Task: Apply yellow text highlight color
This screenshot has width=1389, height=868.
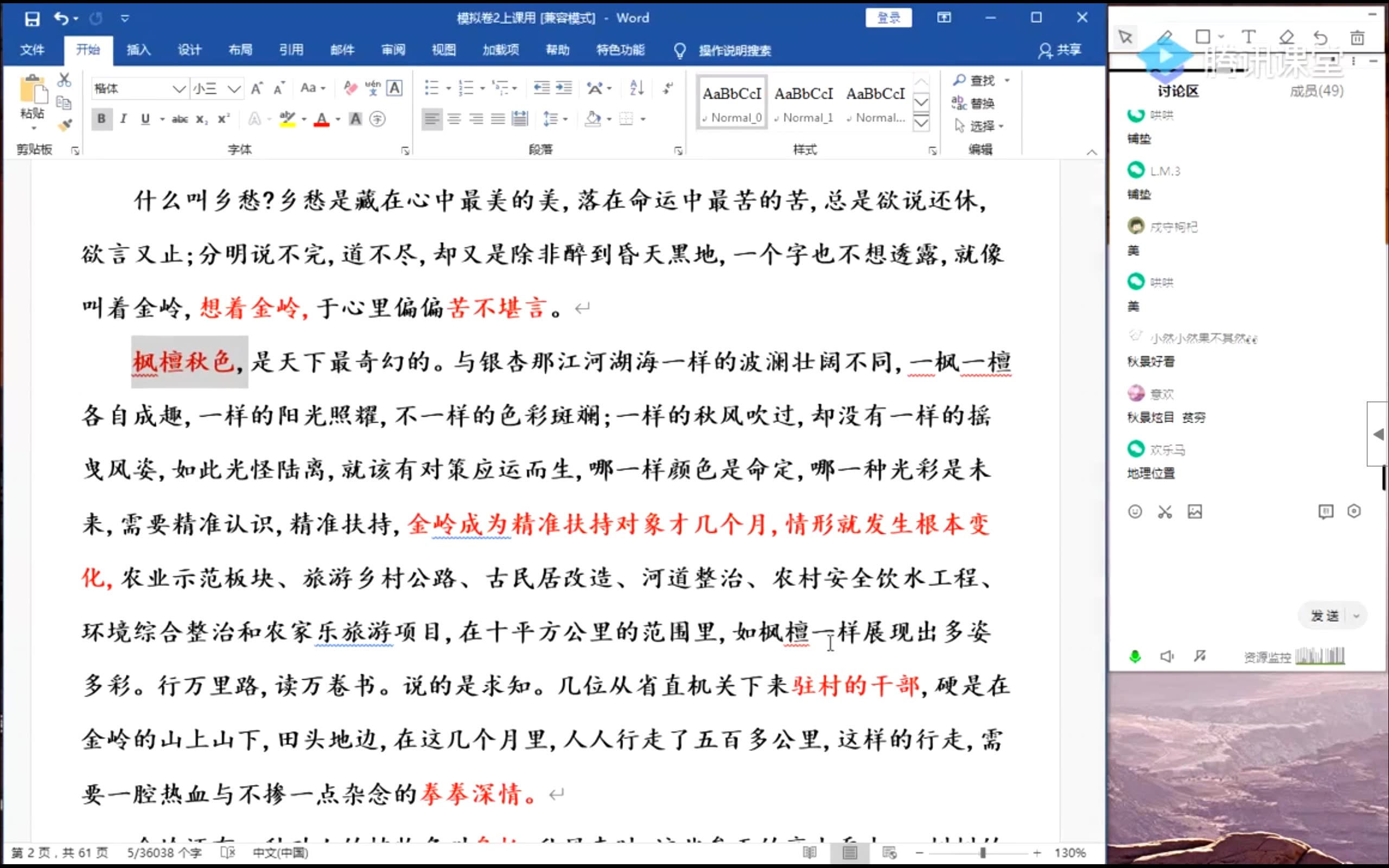Action: point(288,119)
